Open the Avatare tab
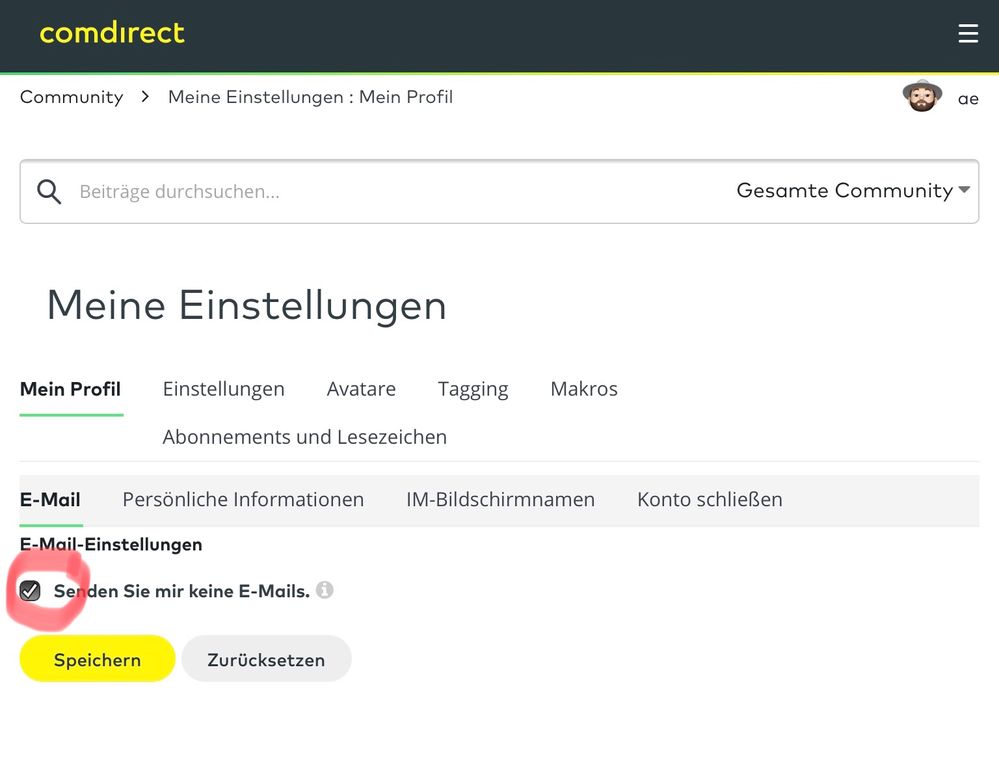 tap(361, 389)
